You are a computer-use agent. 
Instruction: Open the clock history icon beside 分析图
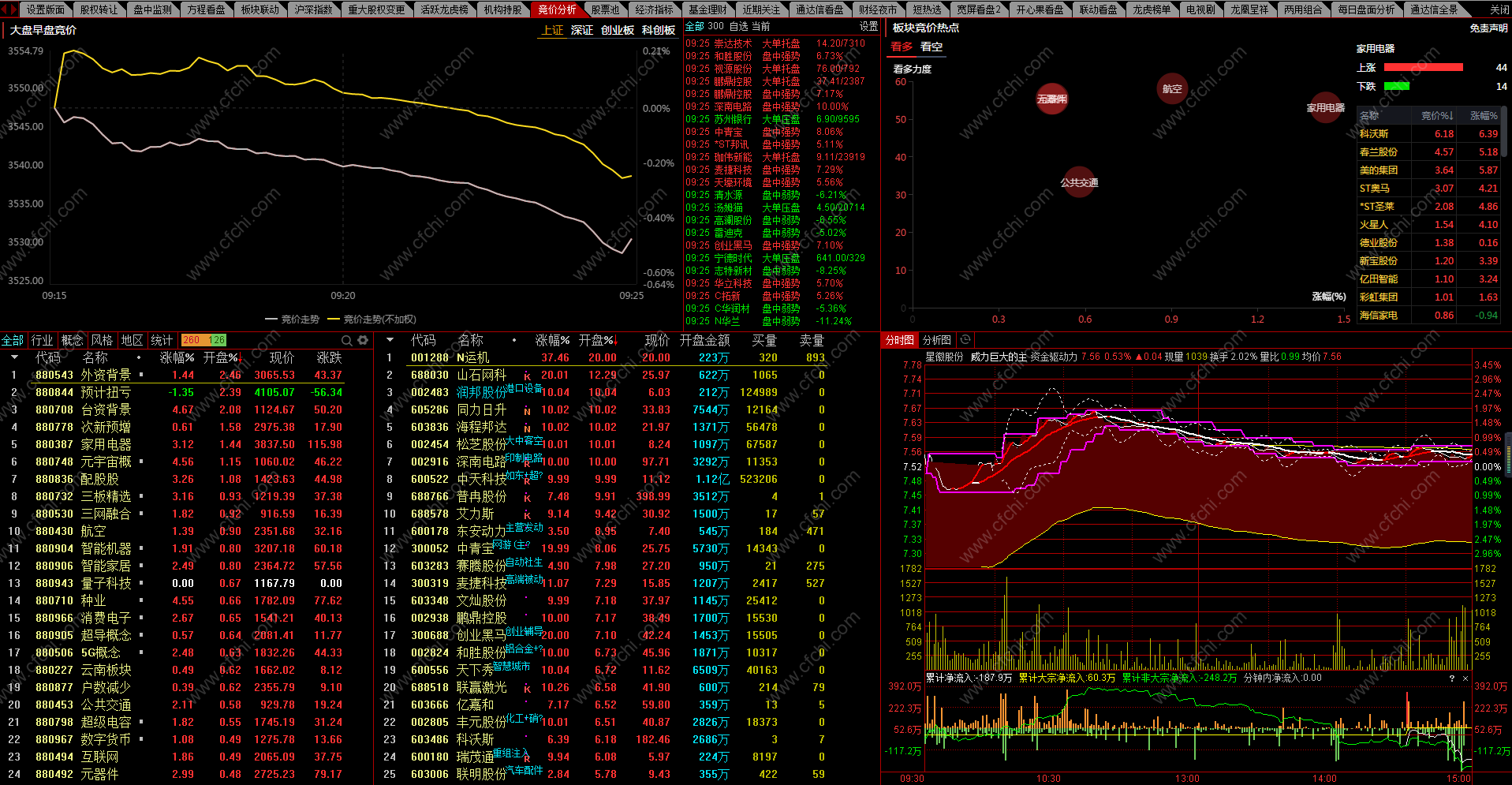(965, 340)
